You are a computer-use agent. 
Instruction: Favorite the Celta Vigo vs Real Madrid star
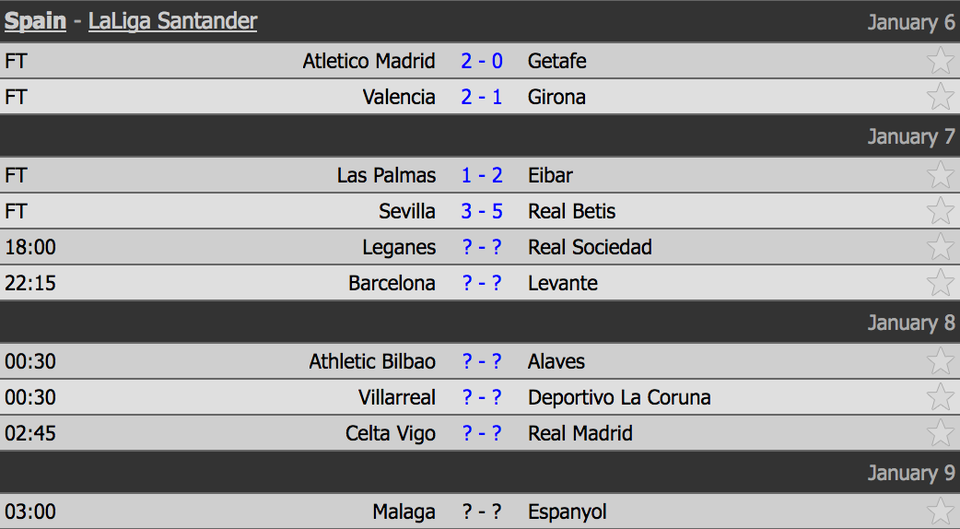pos(940,433)
